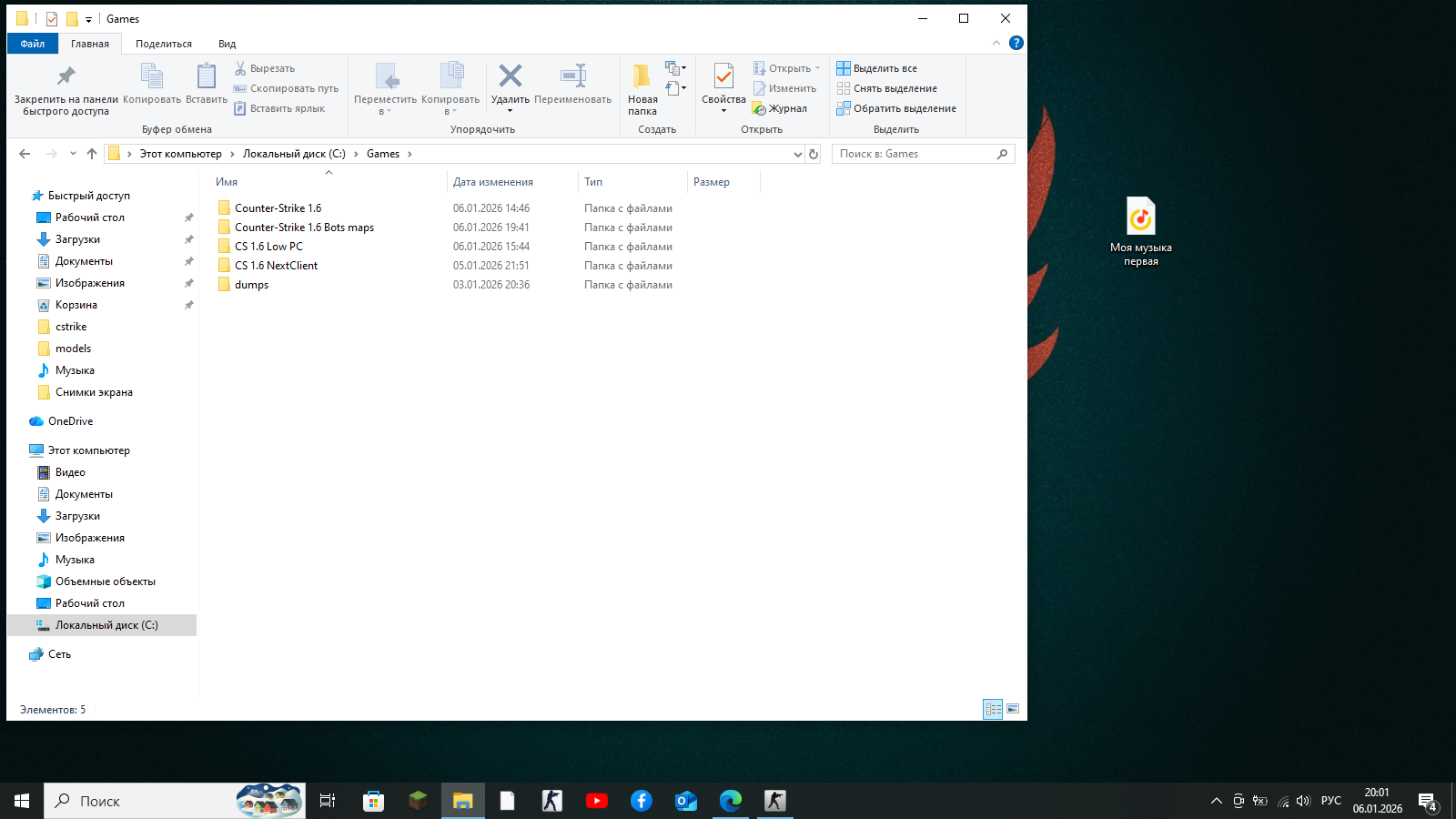
Task: Open the Вид ribbon tab
Action: pos(227,44)
